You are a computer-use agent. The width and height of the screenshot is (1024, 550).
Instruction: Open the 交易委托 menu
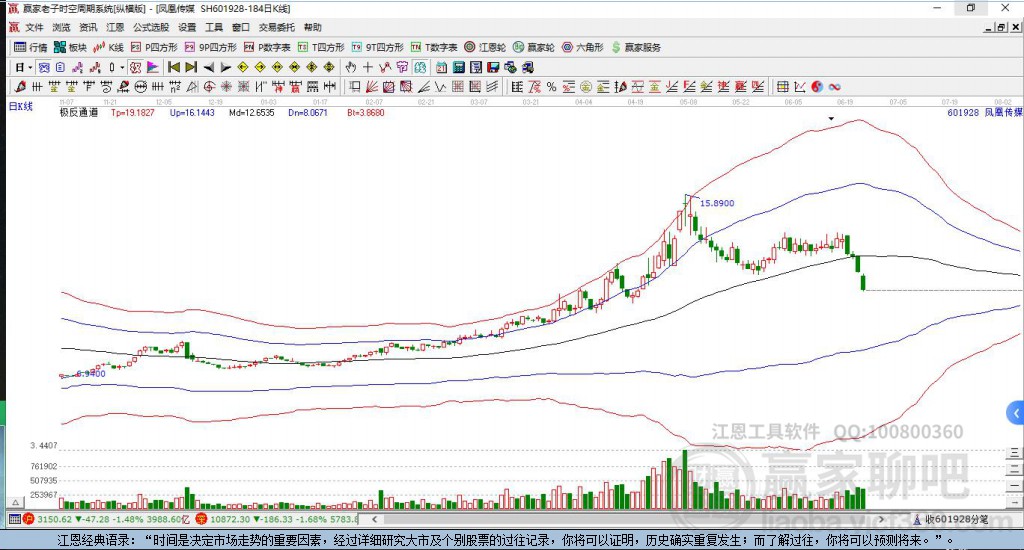[276, 27]
